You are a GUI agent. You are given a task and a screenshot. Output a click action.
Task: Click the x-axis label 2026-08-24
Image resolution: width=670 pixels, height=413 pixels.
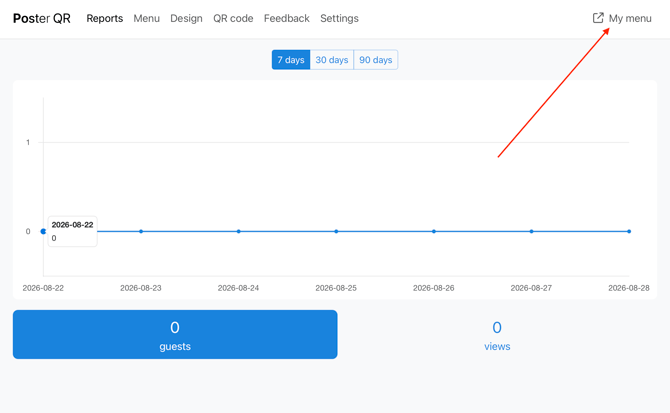[x=238, y=288]
